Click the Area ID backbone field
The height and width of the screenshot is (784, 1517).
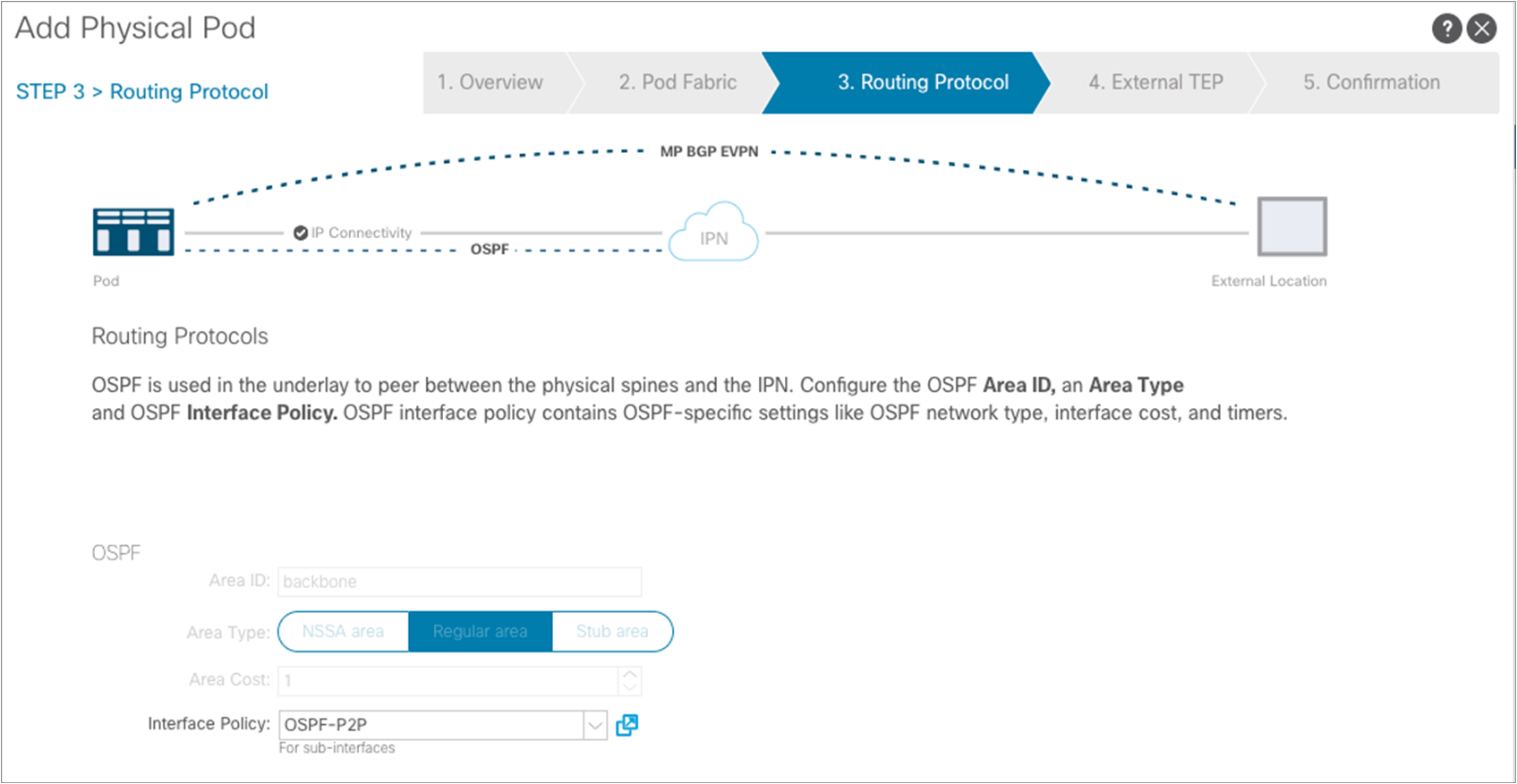coord(460,582)
